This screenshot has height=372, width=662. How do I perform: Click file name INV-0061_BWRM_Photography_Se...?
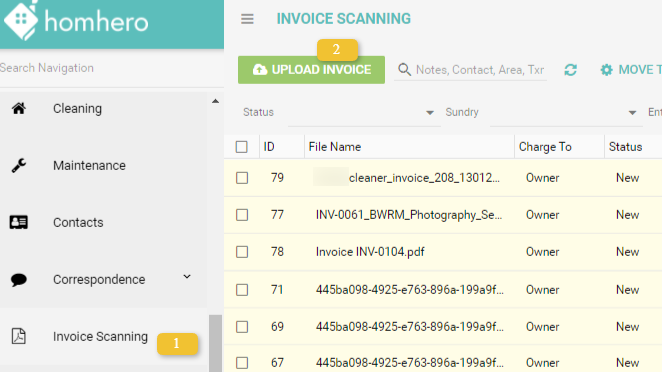pyautogui.click(x=409, y=215)
